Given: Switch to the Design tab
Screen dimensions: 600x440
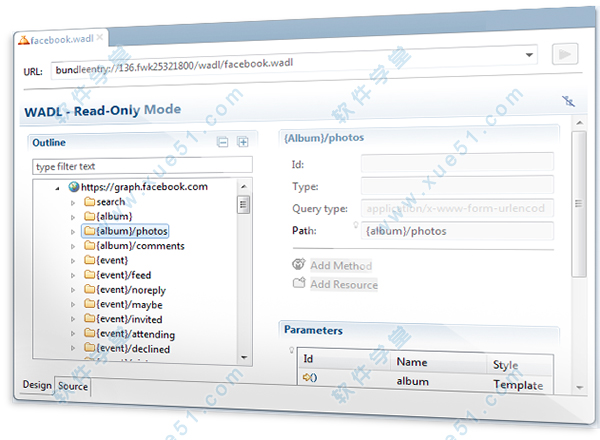Looking at the screenshot, I should pyautogui.click(x=37, y=385).
